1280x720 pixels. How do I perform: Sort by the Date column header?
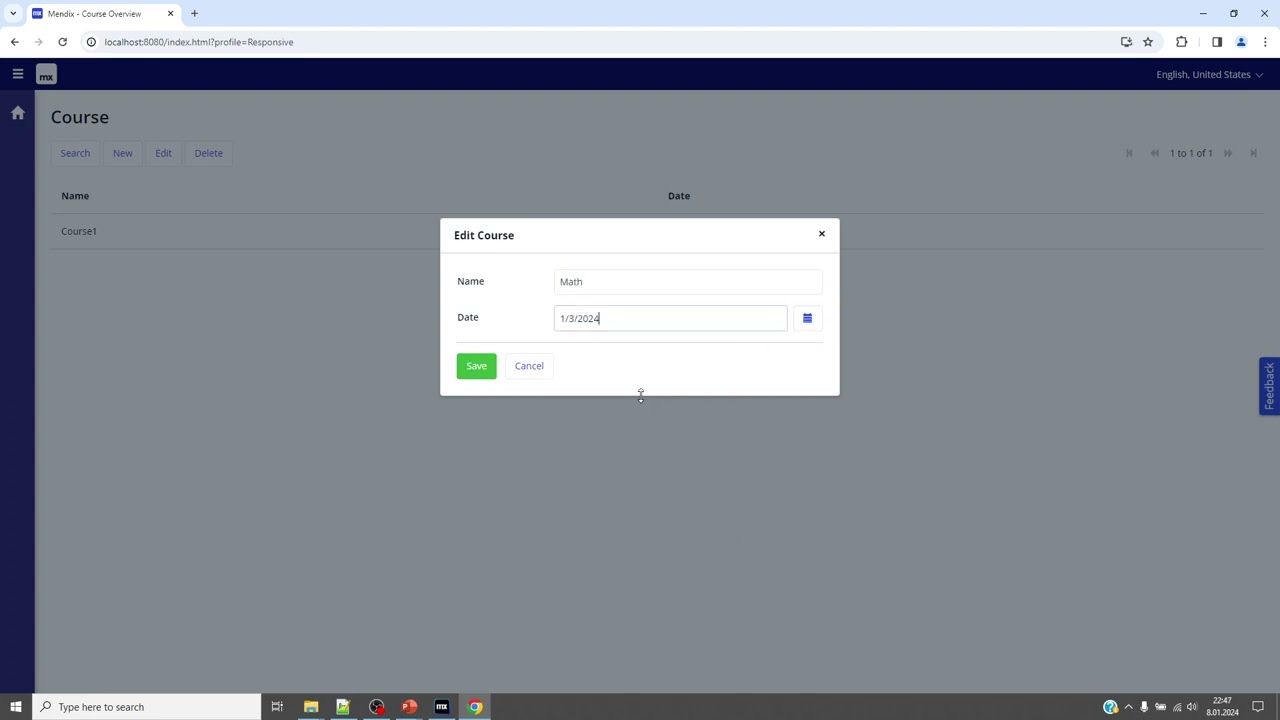[x=679, y=196]
